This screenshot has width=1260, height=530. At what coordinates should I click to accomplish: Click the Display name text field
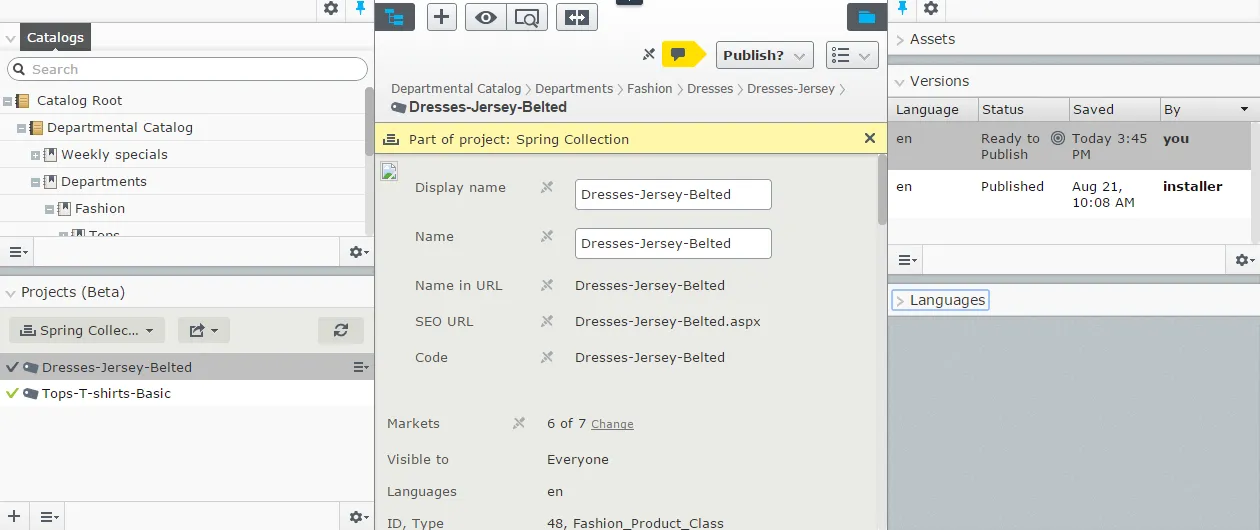(673, 194)
